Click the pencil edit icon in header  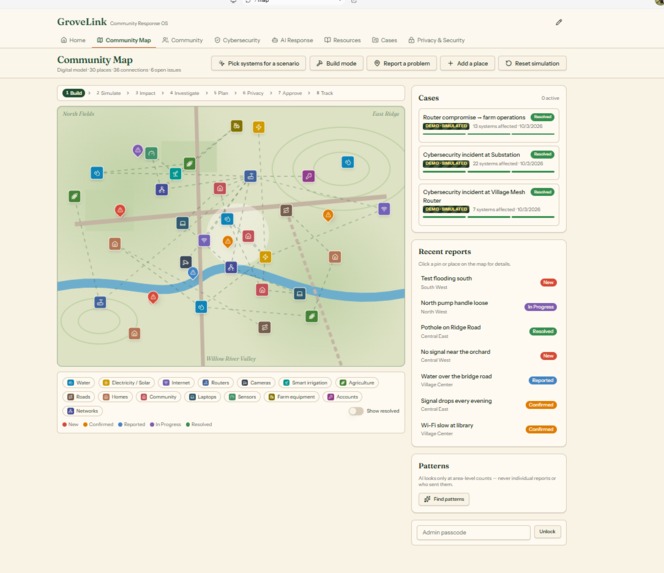point(559,22)
